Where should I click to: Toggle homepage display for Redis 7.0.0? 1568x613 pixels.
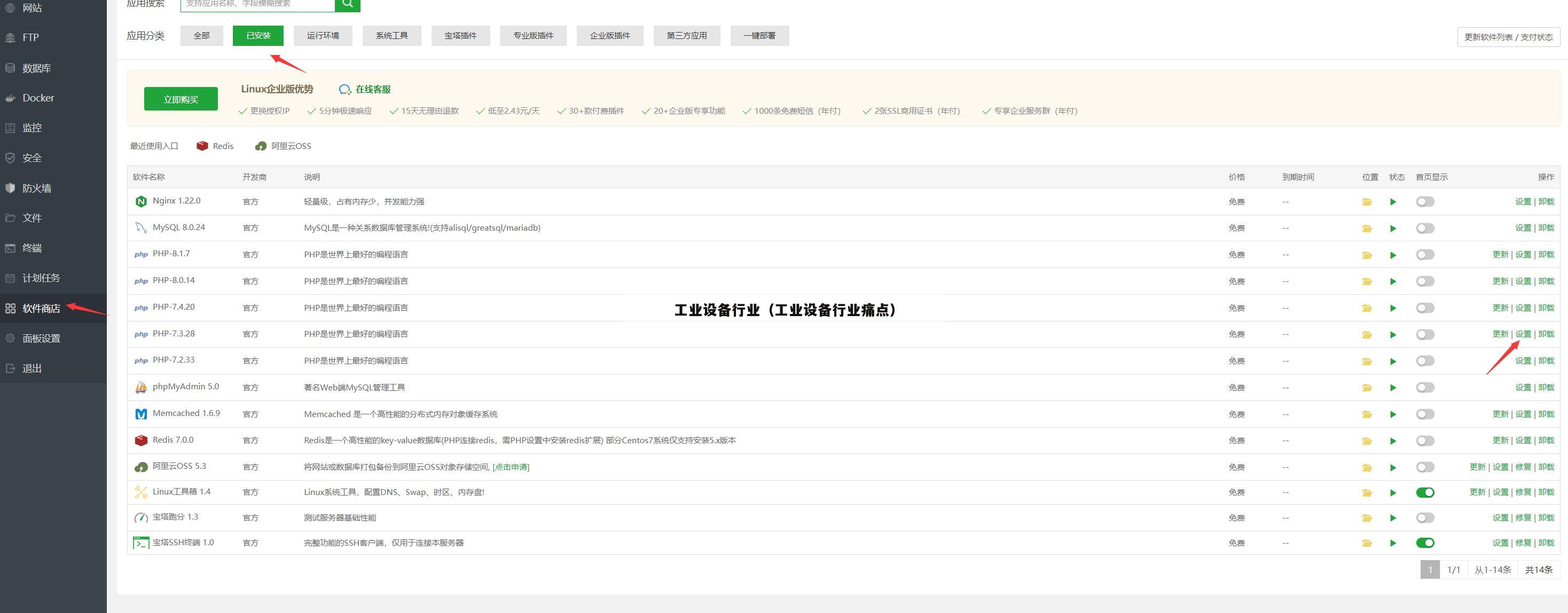click(x=1425, y=441)
